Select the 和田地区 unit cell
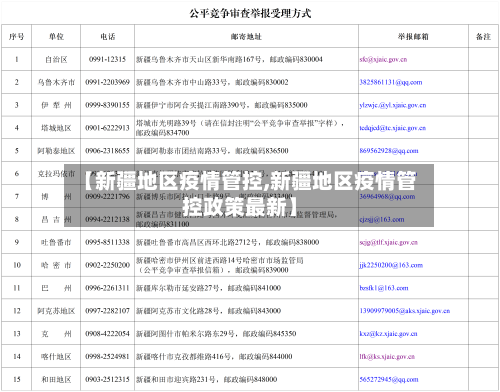Image resolution: width=500 pixels, height=392 pixels. [56, 379]
